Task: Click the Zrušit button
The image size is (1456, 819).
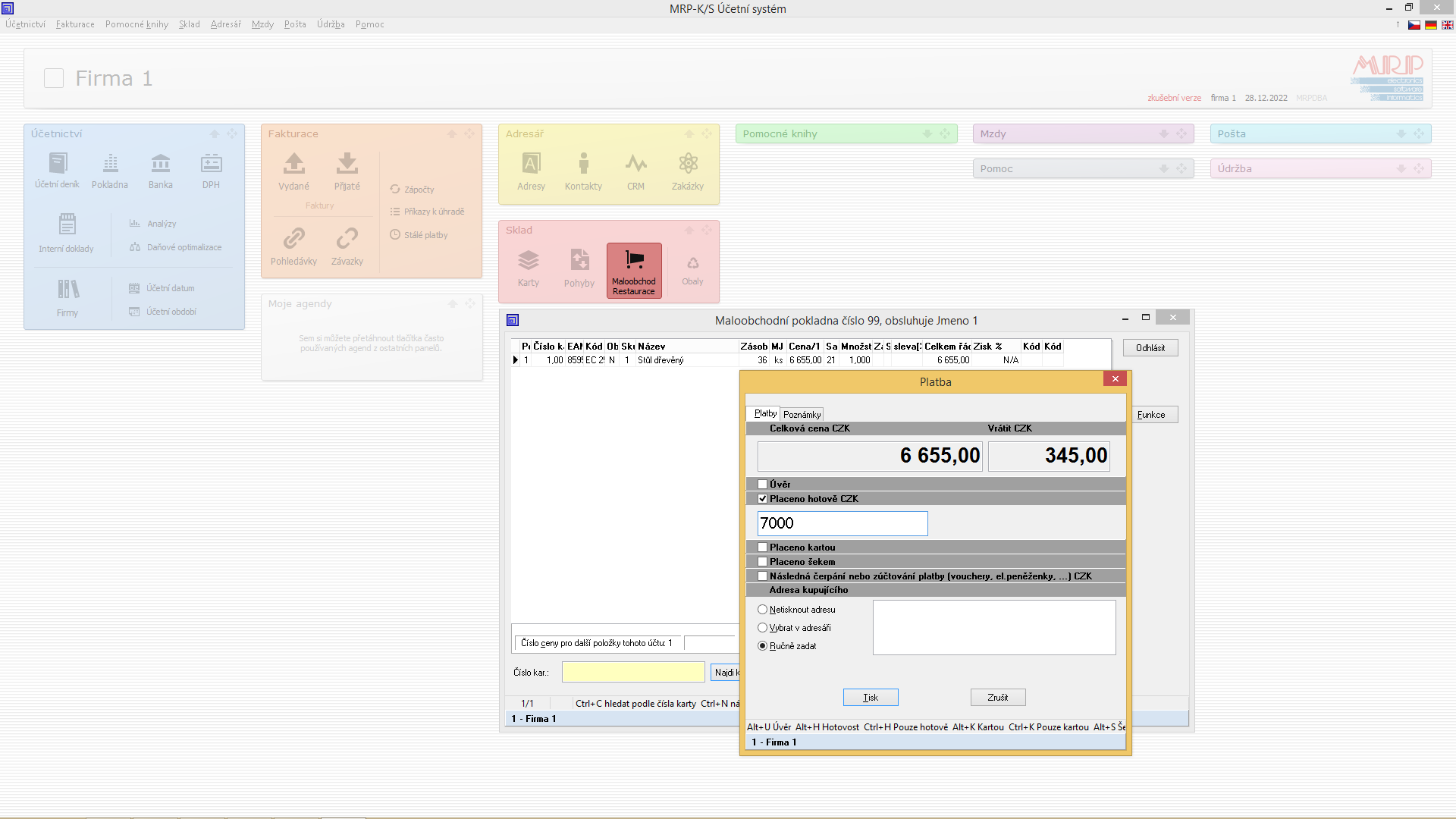Action: [x=998, y=698]
